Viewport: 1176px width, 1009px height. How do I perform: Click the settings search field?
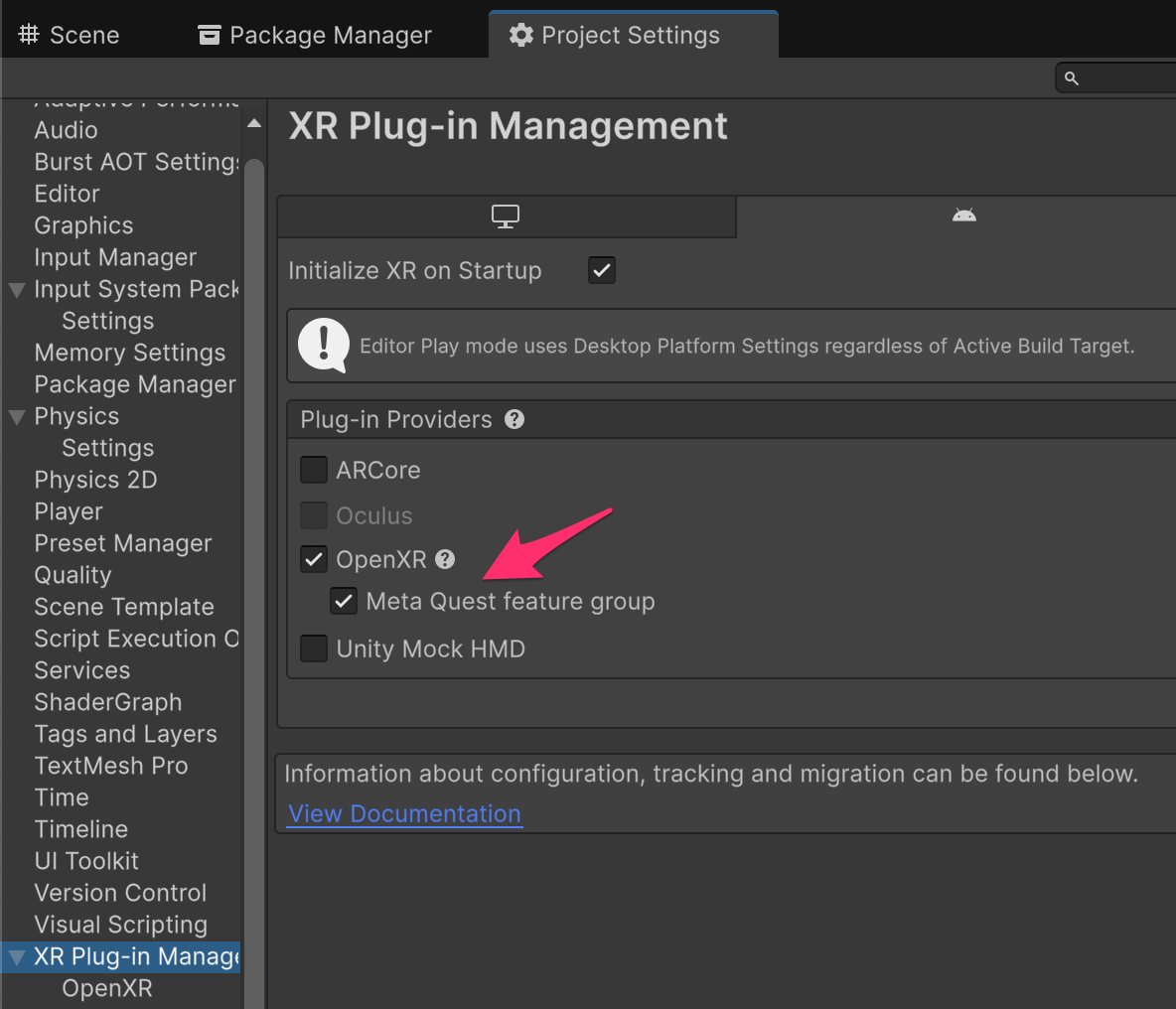[x=1117, y=78]
